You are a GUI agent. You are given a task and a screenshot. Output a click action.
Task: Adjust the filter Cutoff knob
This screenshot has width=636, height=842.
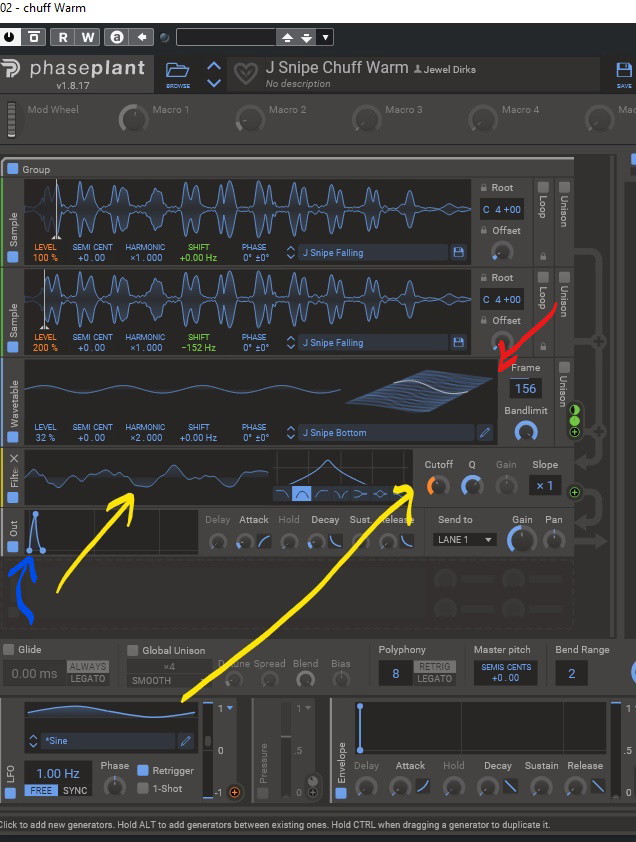tap(438, 486)
